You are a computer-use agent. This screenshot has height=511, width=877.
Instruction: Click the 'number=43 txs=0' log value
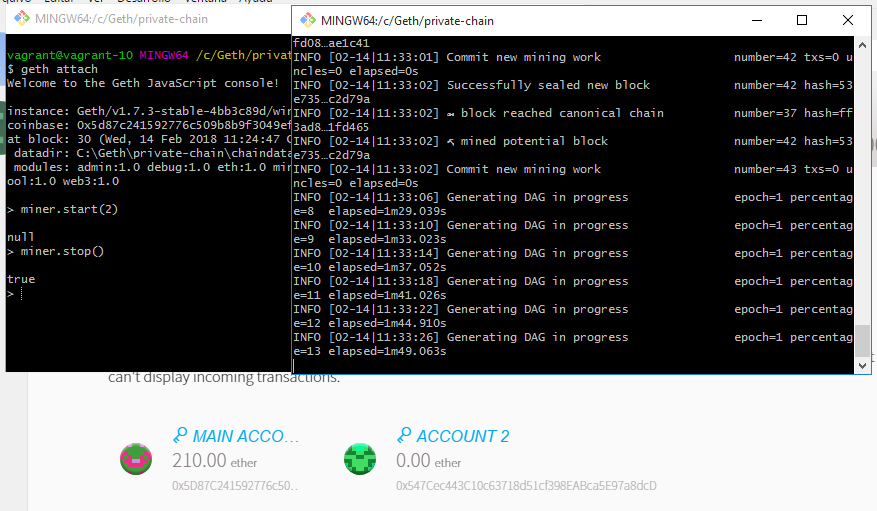tap(786, 169)
